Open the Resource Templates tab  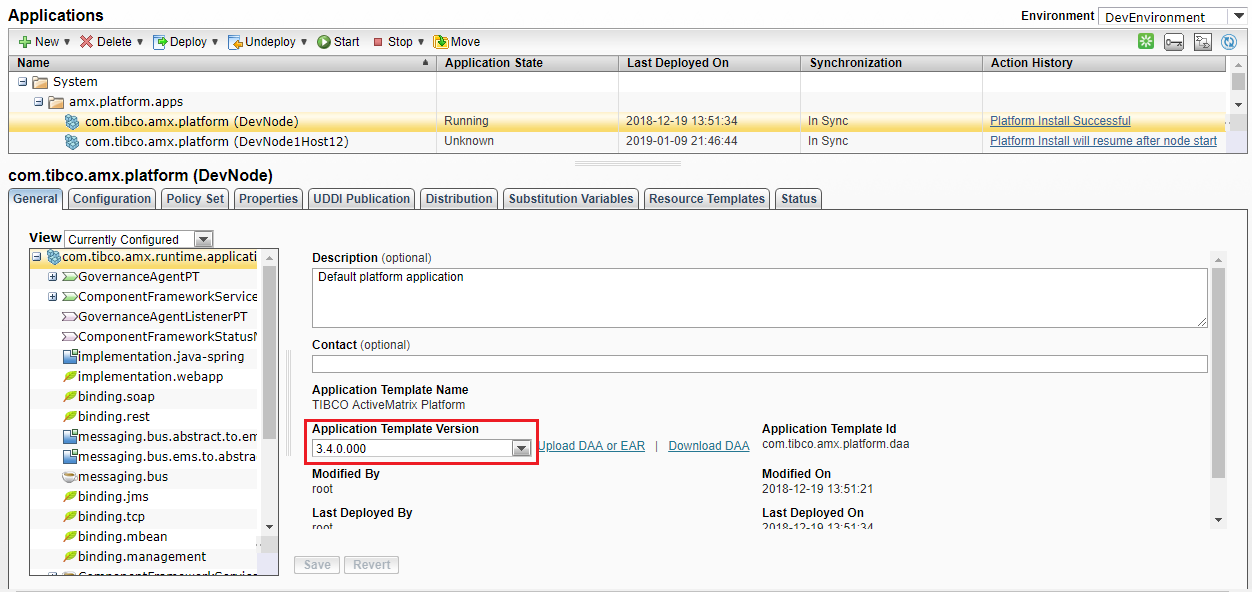click(x=707, y=199)
